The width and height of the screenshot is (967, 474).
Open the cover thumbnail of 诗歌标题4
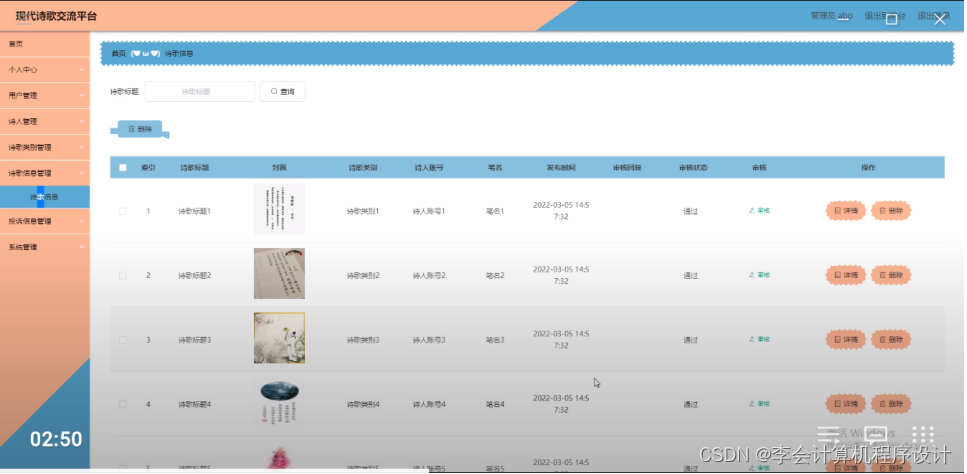click(279, 402)
